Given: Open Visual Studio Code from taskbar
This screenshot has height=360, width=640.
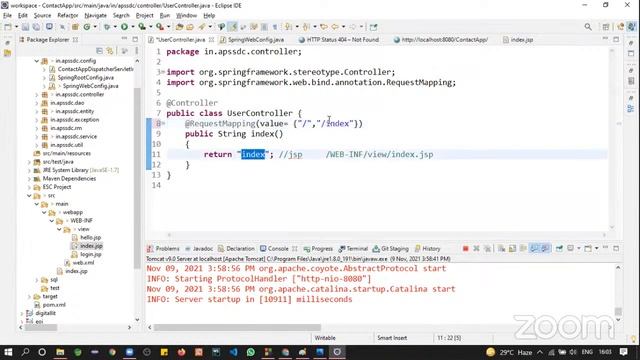Looking at the screenshot, I should [233, 352].
